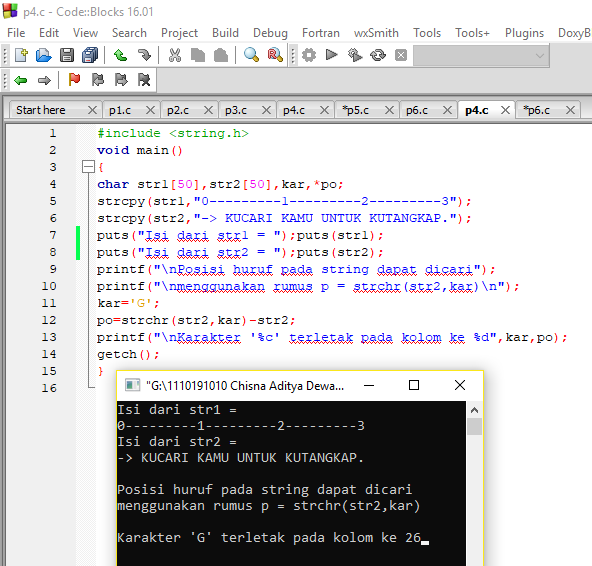Open the Replace tool icon
The height and width of the screenshot is (566, 592).
coord(275,55)
